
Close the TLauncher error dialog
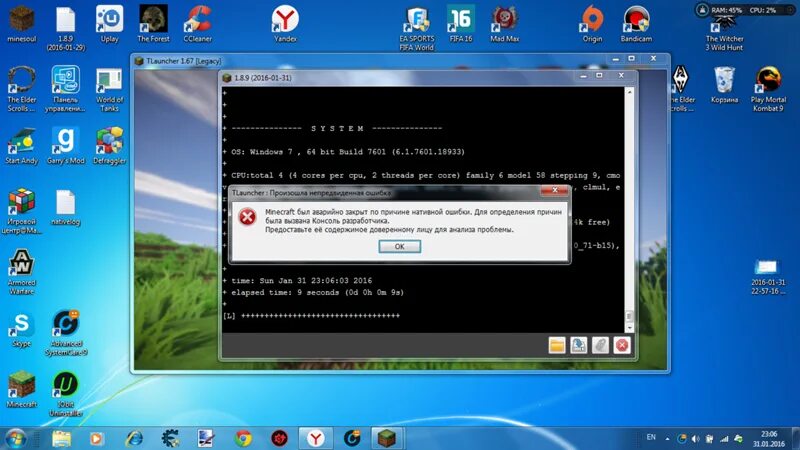[555, 190]
